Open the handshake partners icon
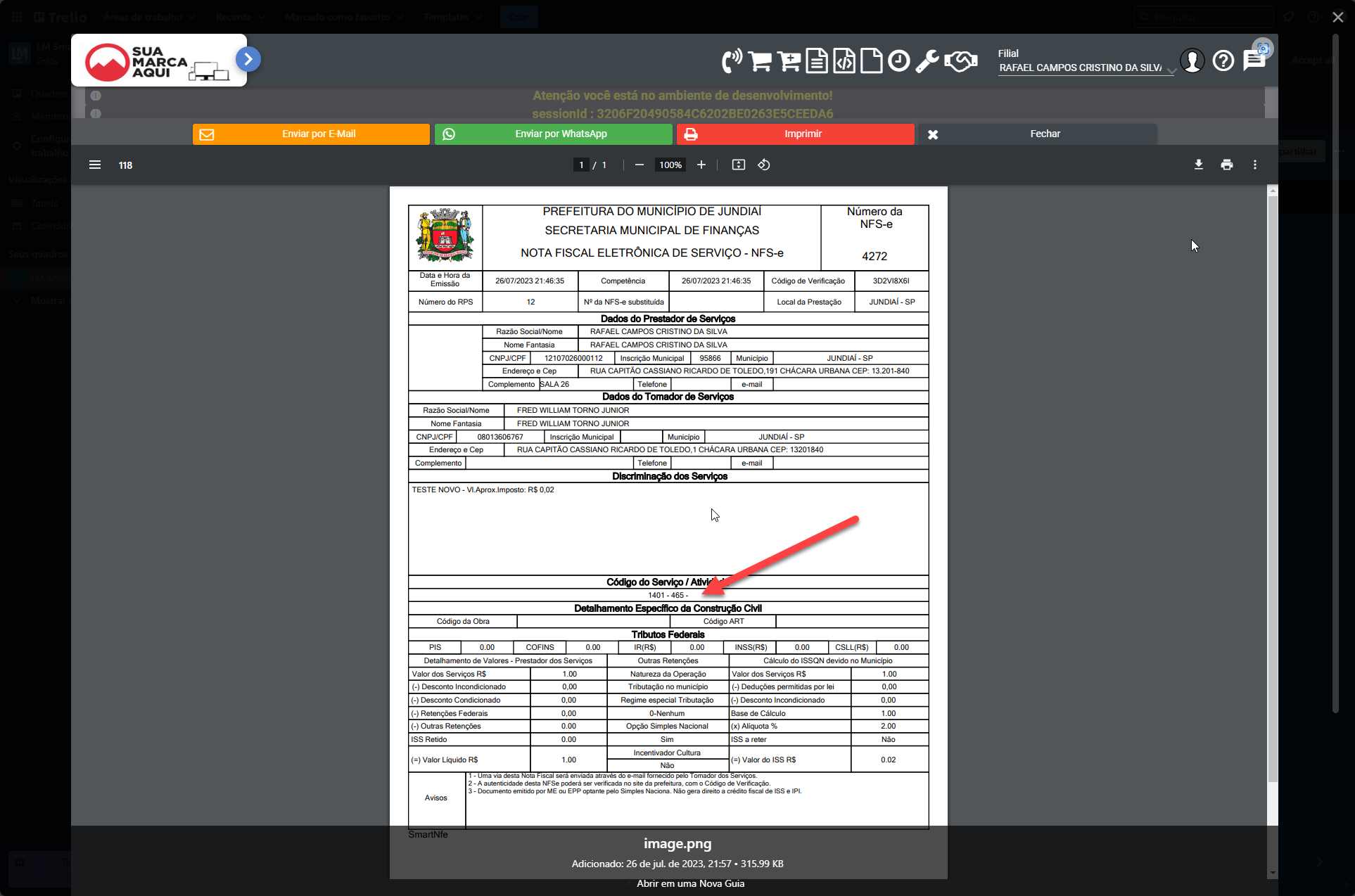 (961, 61)
